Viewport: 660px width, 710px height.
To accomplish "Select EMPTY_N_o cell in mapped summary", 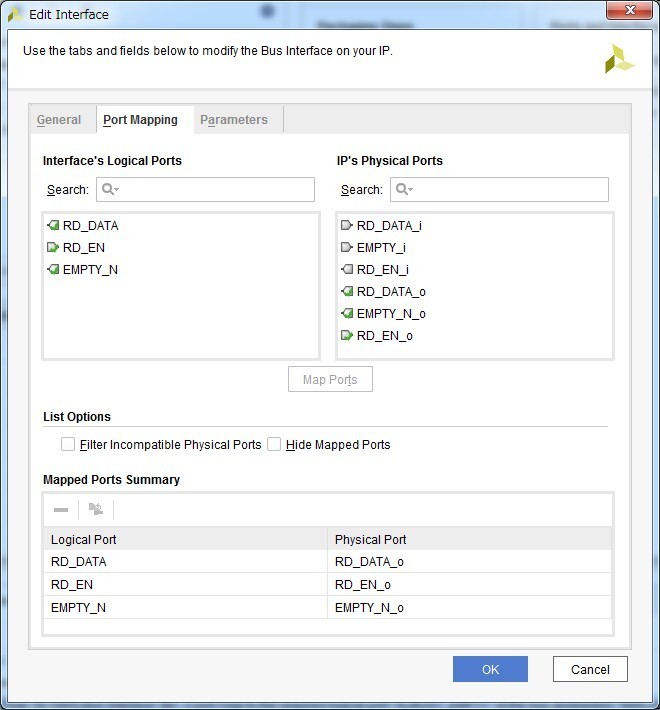I will coord(469,607).
